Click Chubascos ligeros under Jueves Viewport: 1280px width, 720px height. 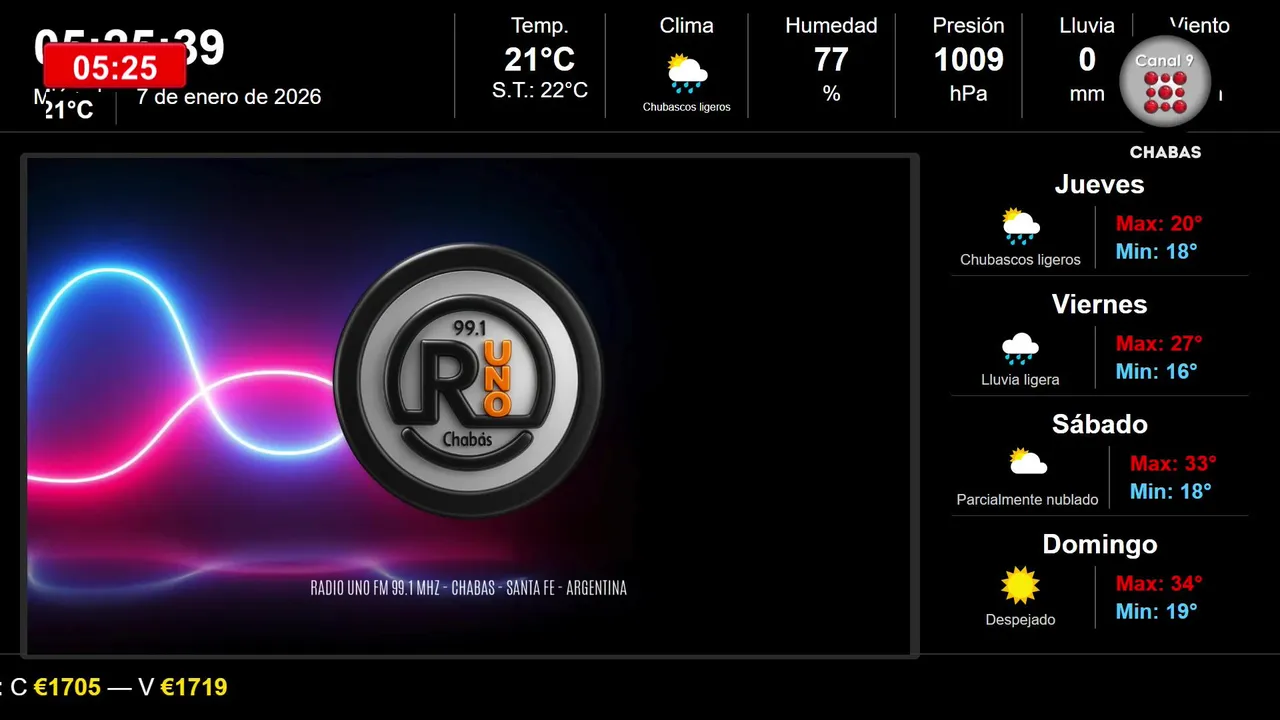click(1020, 260)
